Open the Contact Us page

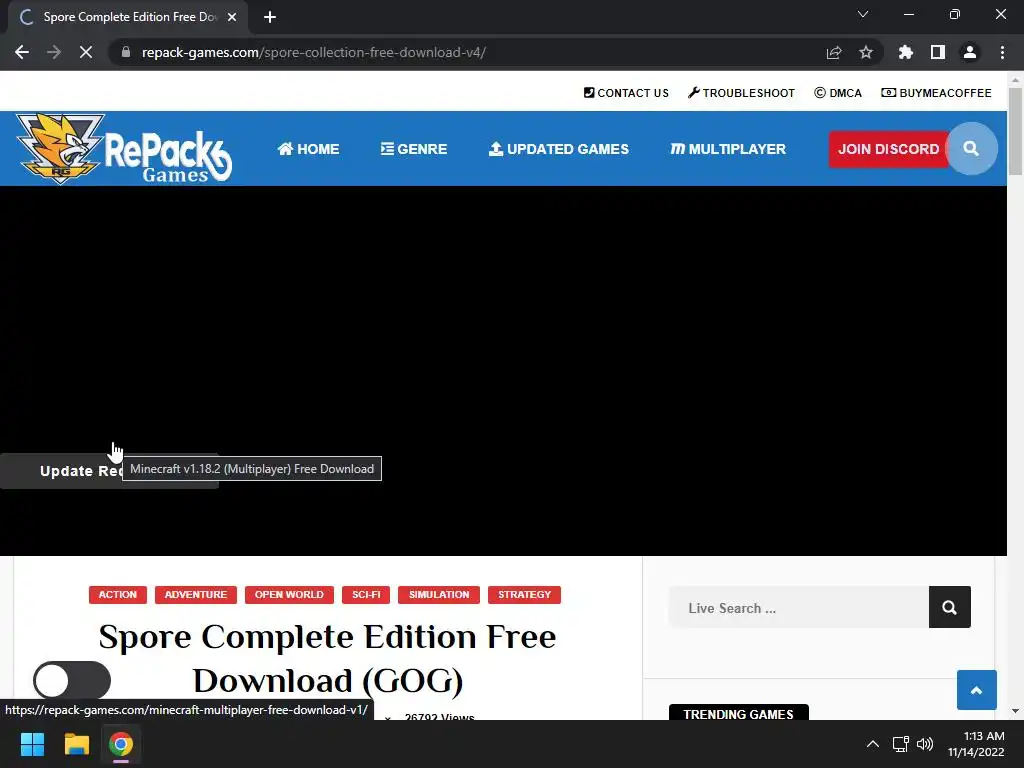626,93
